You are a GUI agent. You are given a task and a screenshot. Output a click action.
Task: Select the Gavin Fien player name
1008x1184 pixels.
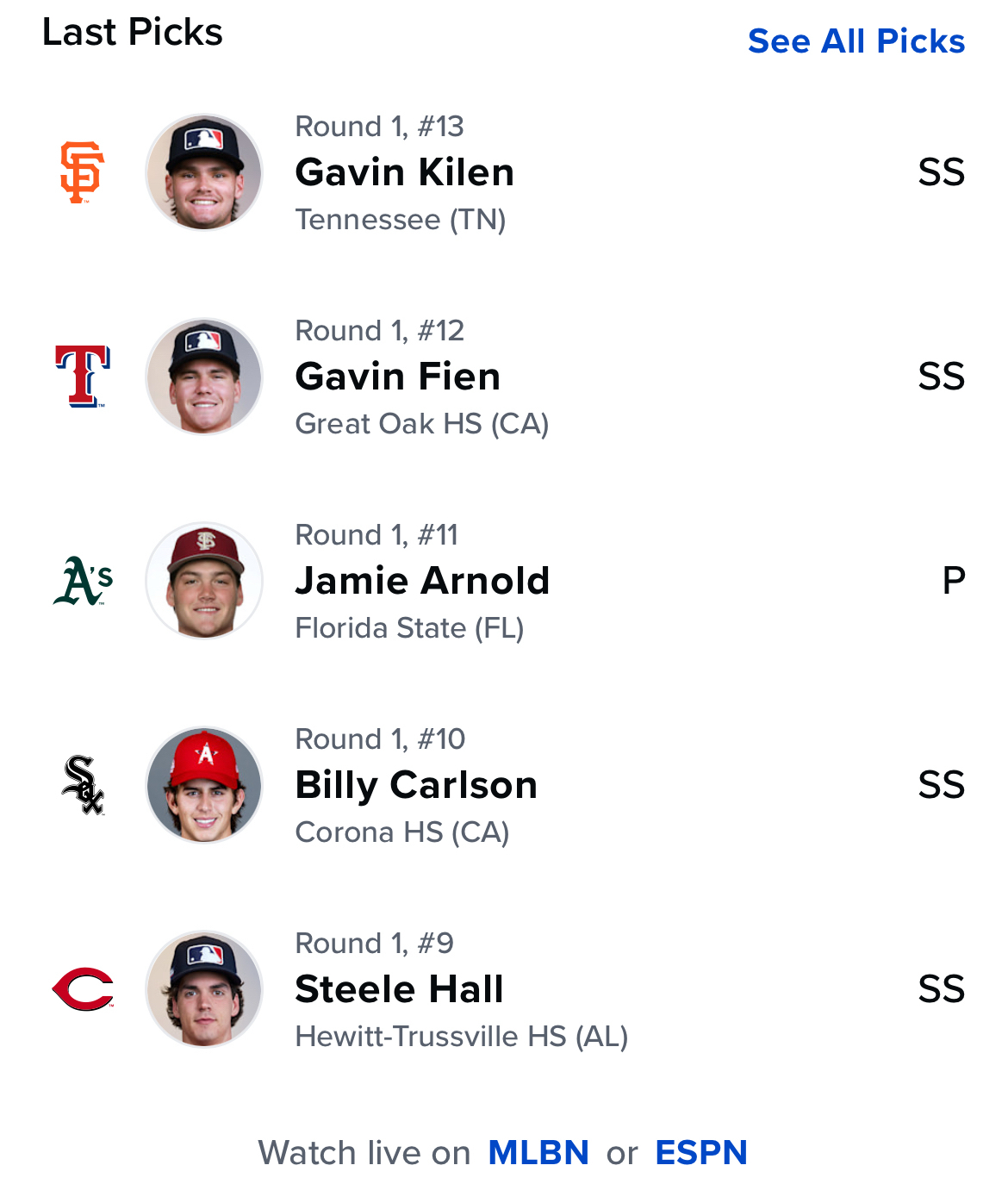pyautogui.click(x=397, y=377)
